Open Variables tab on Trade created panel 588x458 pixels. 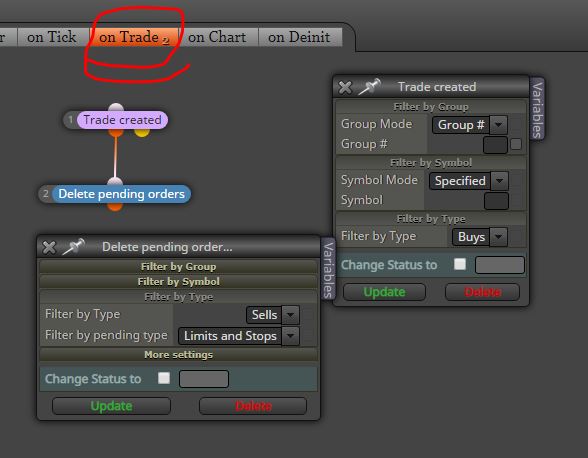coord(537,110)
